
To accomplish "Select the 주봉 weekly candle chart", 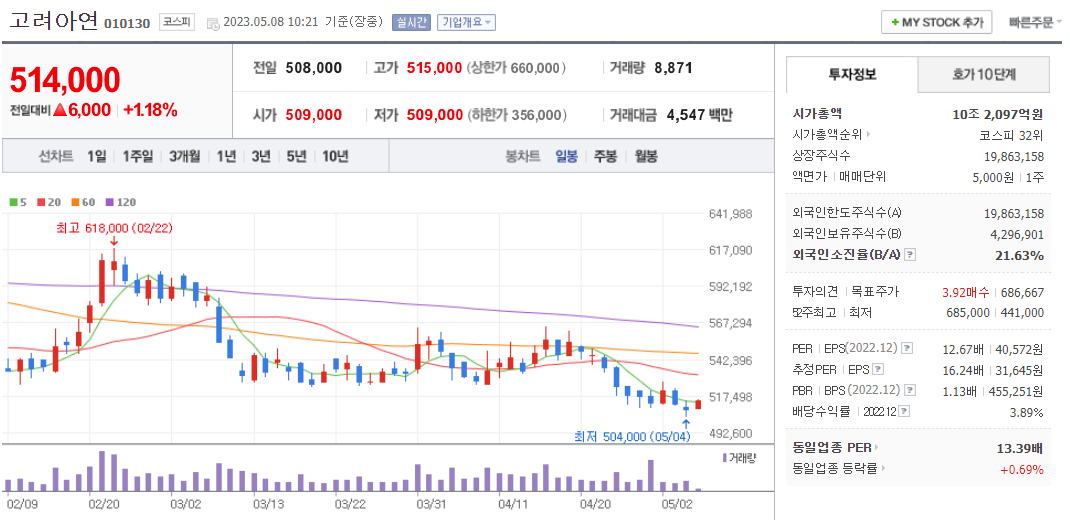I will click(605, 156).
